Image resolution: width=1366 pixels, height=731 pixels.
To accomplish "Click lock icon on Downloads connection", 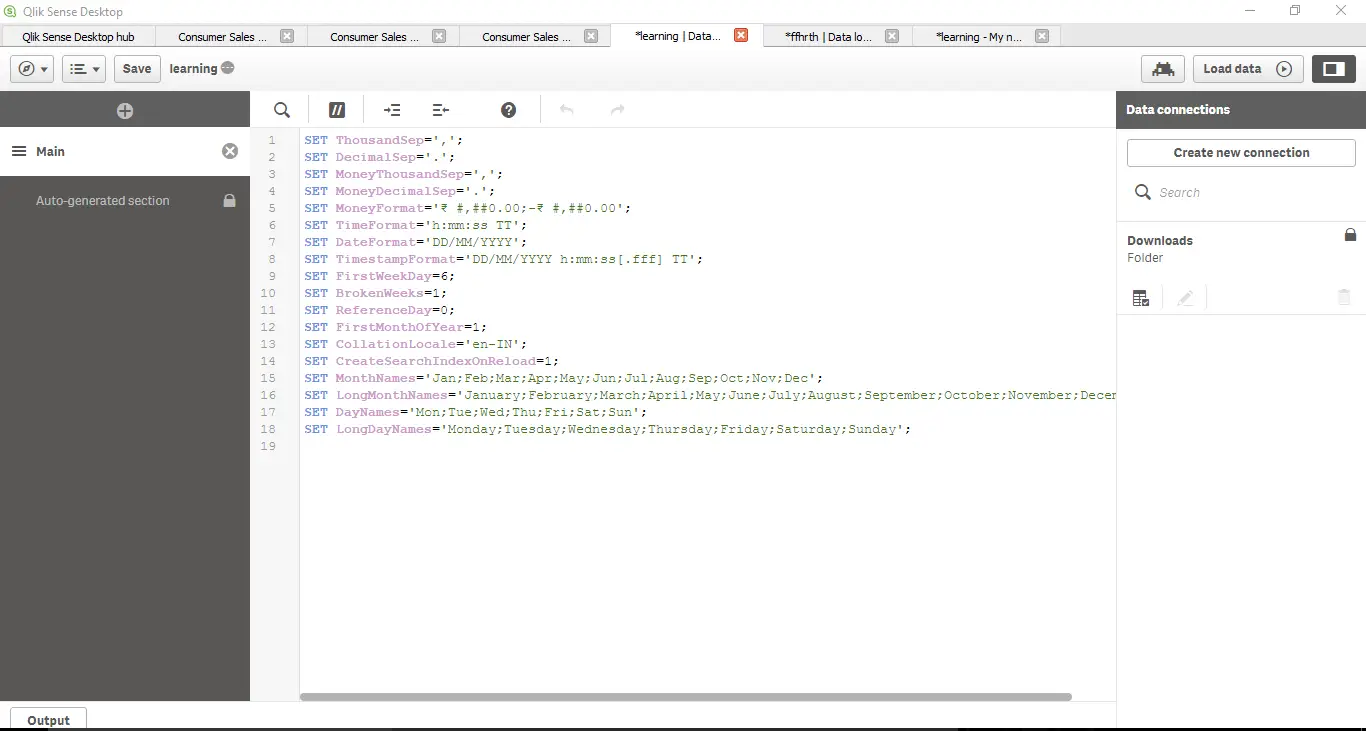I will pyautogui.click(x=1350, y=234).
